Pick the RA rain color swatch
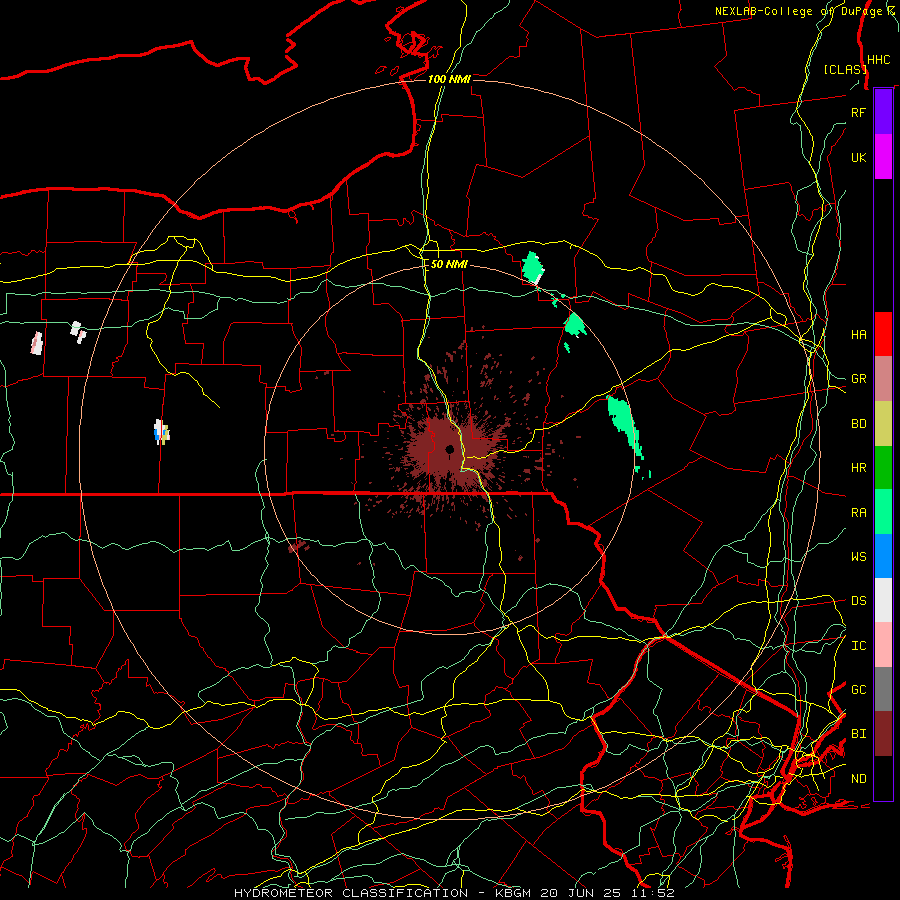900x900 pixels. 883,512
